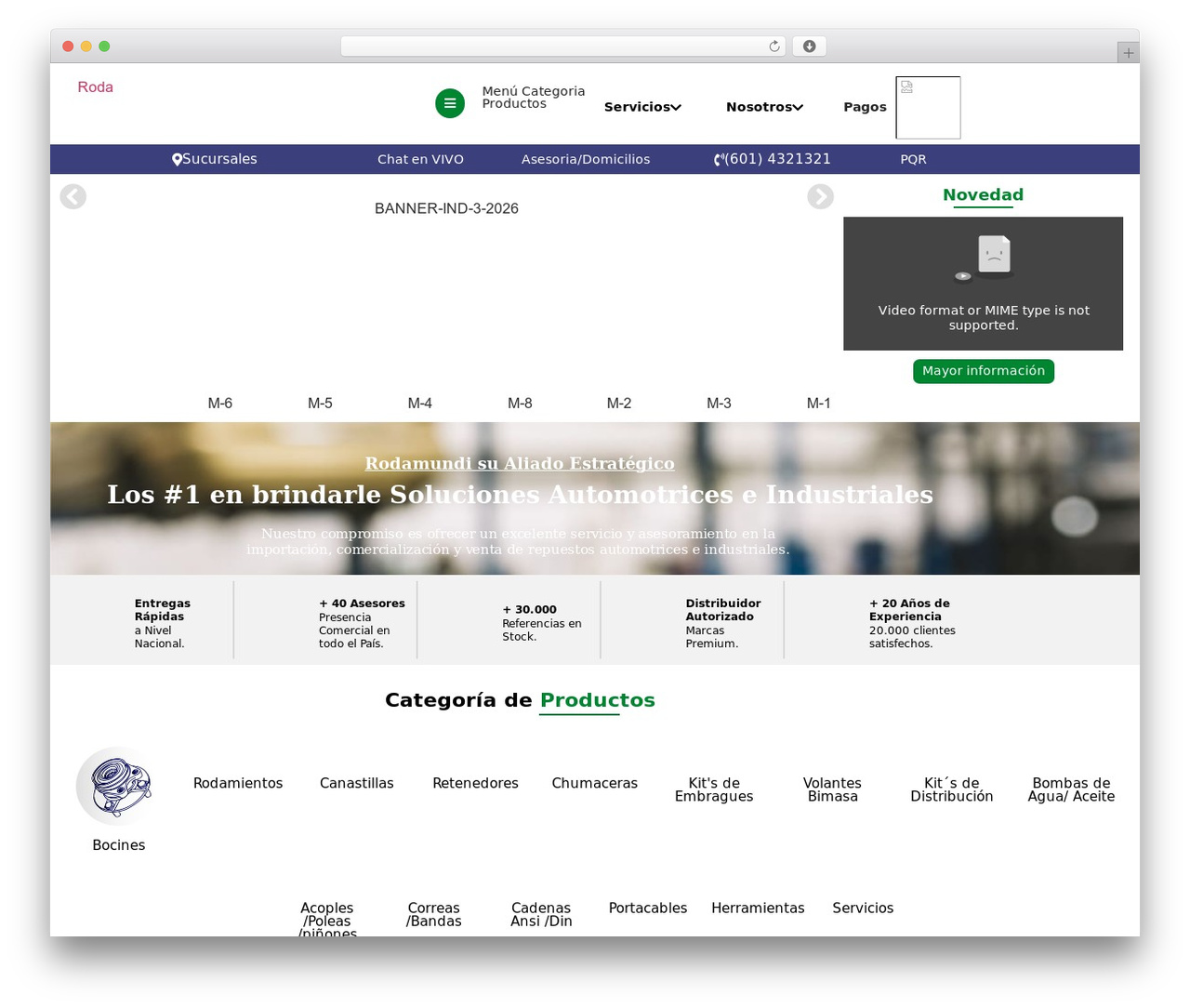Reload the page using the refresh icon
Viewport: 1190px width, 1008px height.
(x=774, y=46)
